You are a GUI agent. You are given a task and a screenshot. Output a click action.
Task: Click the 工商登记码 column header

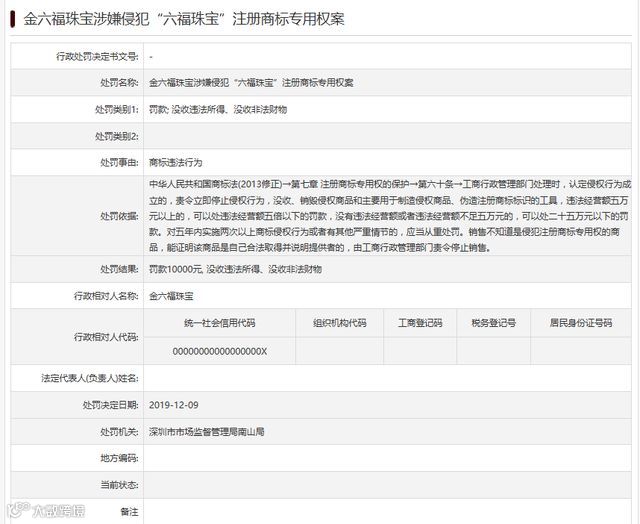coord(420,323)
